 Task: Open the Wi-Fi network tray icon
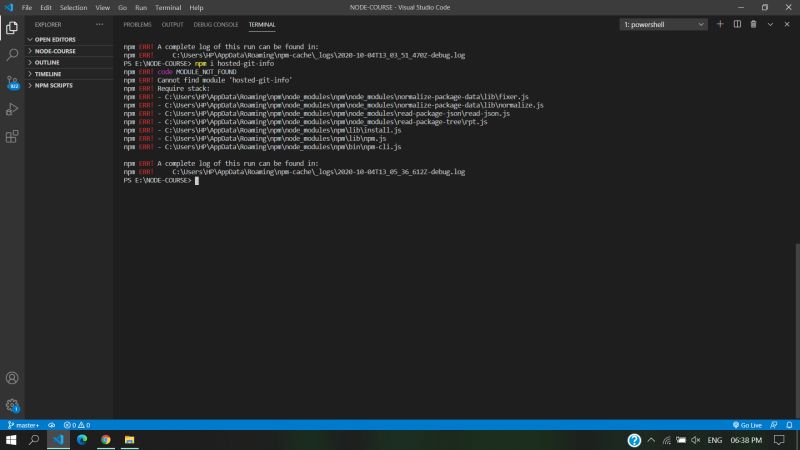666,440
